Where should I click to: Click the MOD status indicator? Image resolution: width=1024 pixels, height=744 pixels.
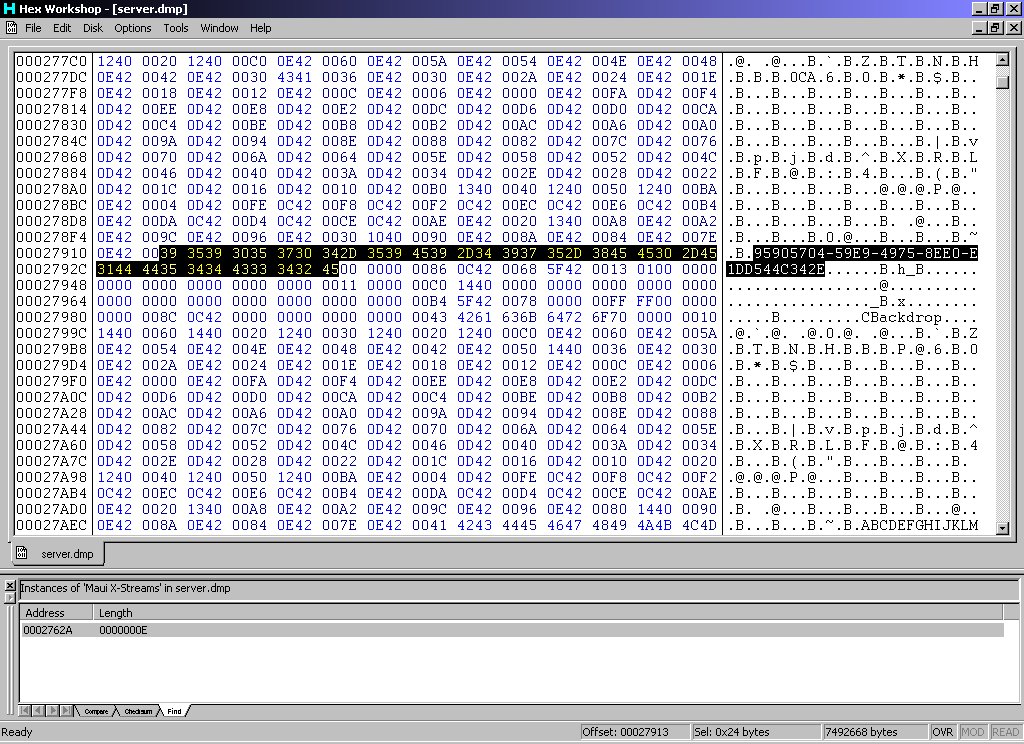point(972,732)
